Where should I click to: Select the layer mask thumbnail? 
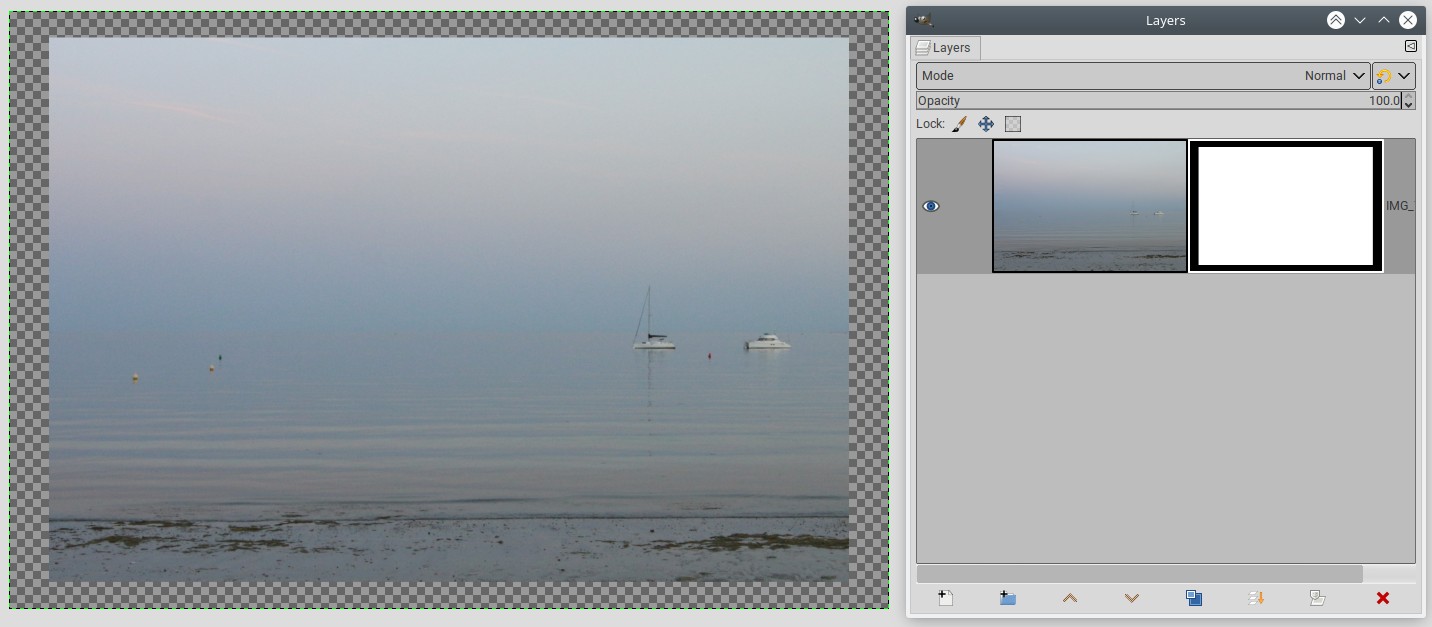coord(1286,206)
